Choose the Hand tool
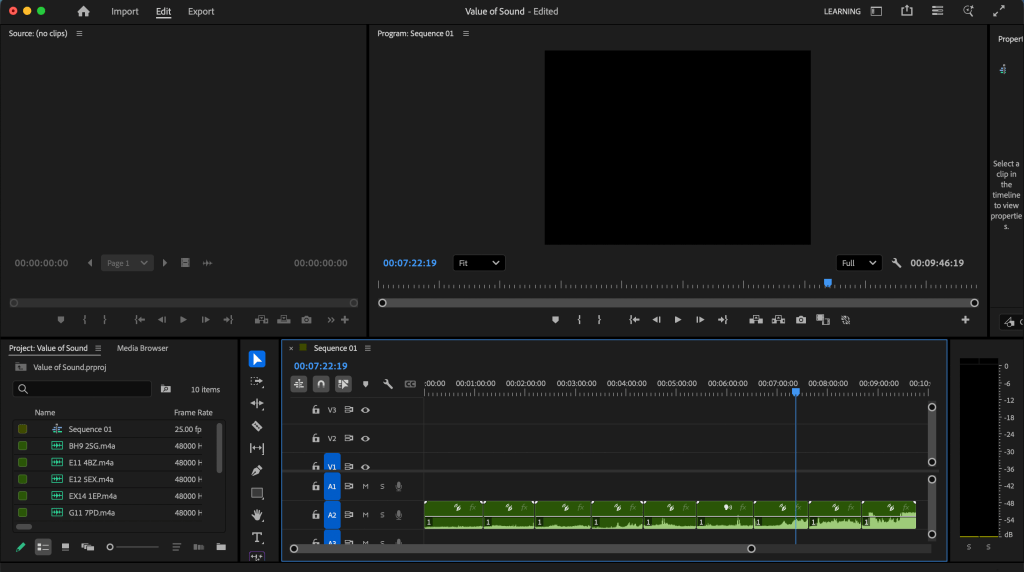This screenshot has height=572, width=1024. [x=257, y=515]
